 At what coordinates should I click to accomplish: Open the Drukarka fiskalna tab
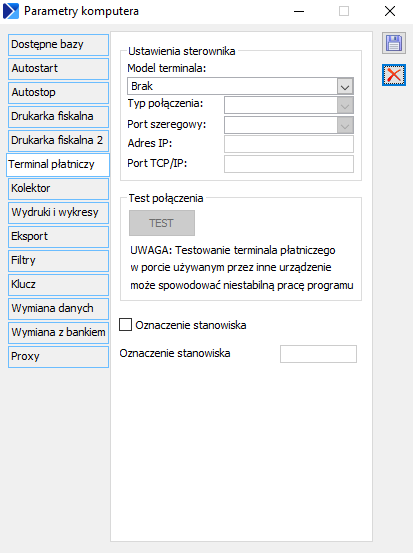(58, 117)
